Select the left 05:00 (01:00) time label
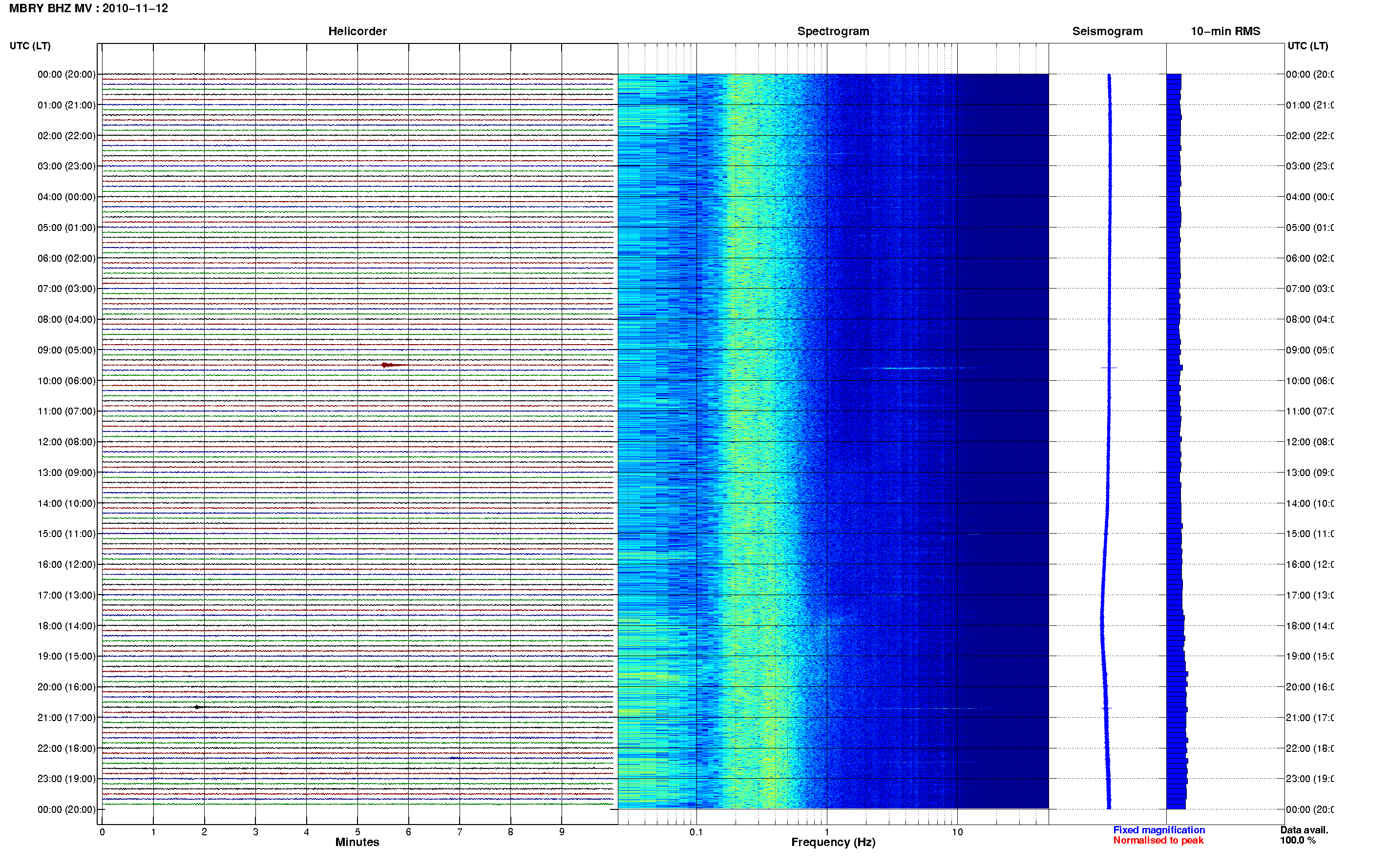The width and height of the screenshot is (1389, 868). click(66, 228)
